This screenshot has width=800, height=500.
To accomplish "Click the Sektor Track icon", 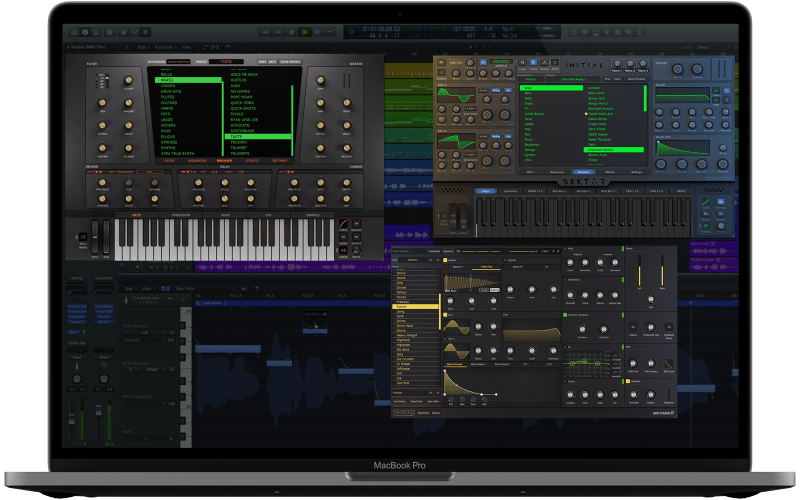I will pos(533,63).
